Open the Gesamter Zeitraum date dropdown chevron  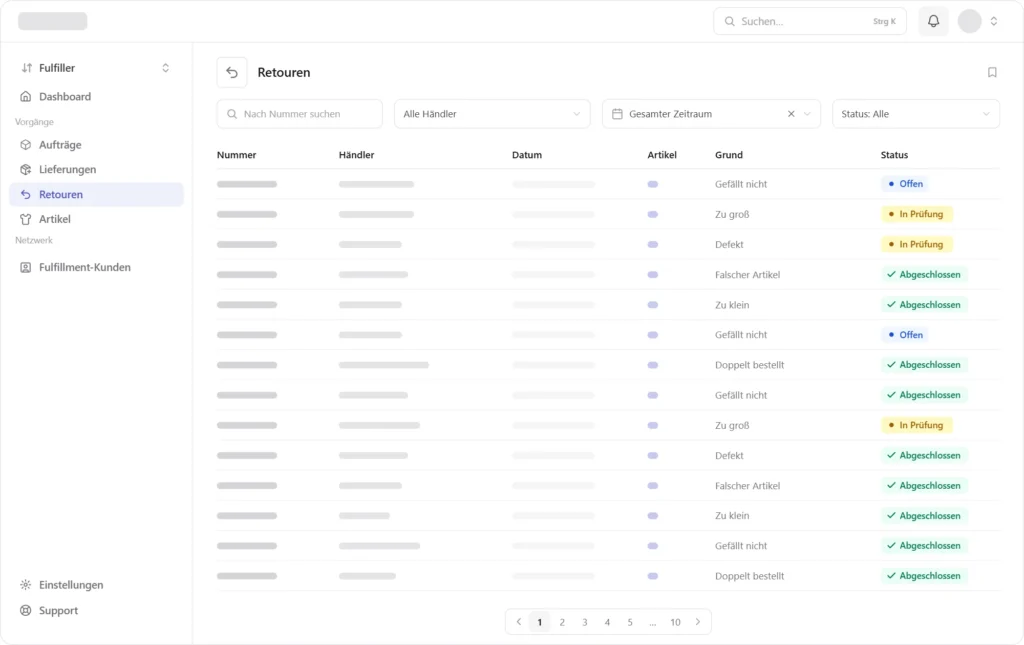(x=807, y=114)
